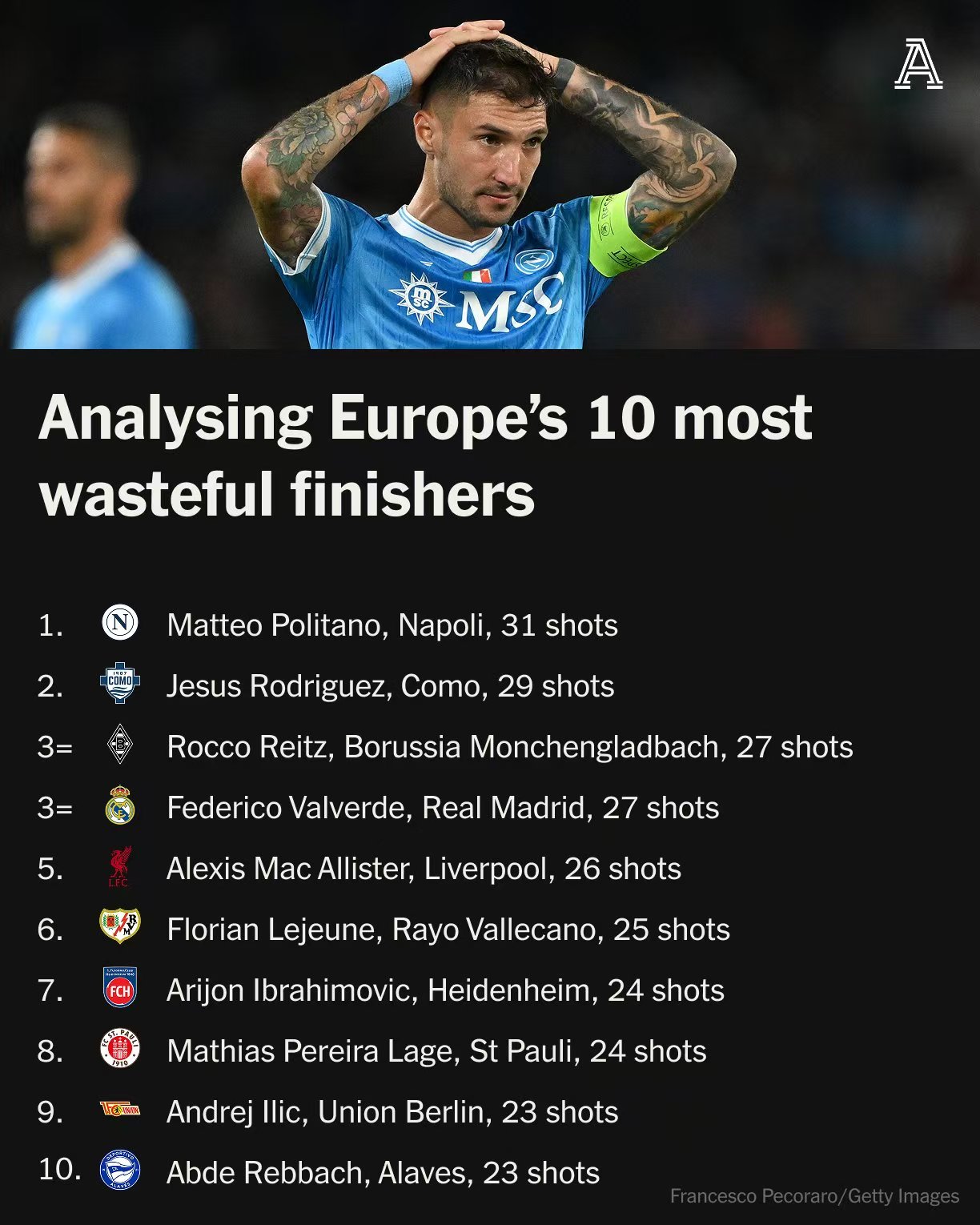Click the St Pauli round crest
Screen dimensions: 980x1225
pyautogui.click(x=120, y=1049)
